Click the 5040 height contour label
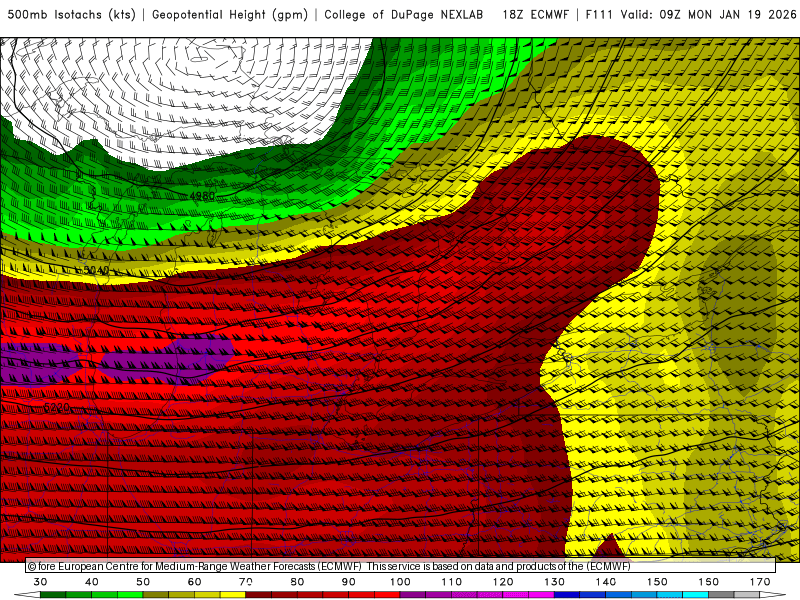The image size is (800, 600). pyautogui.click(x=96, y=270)
